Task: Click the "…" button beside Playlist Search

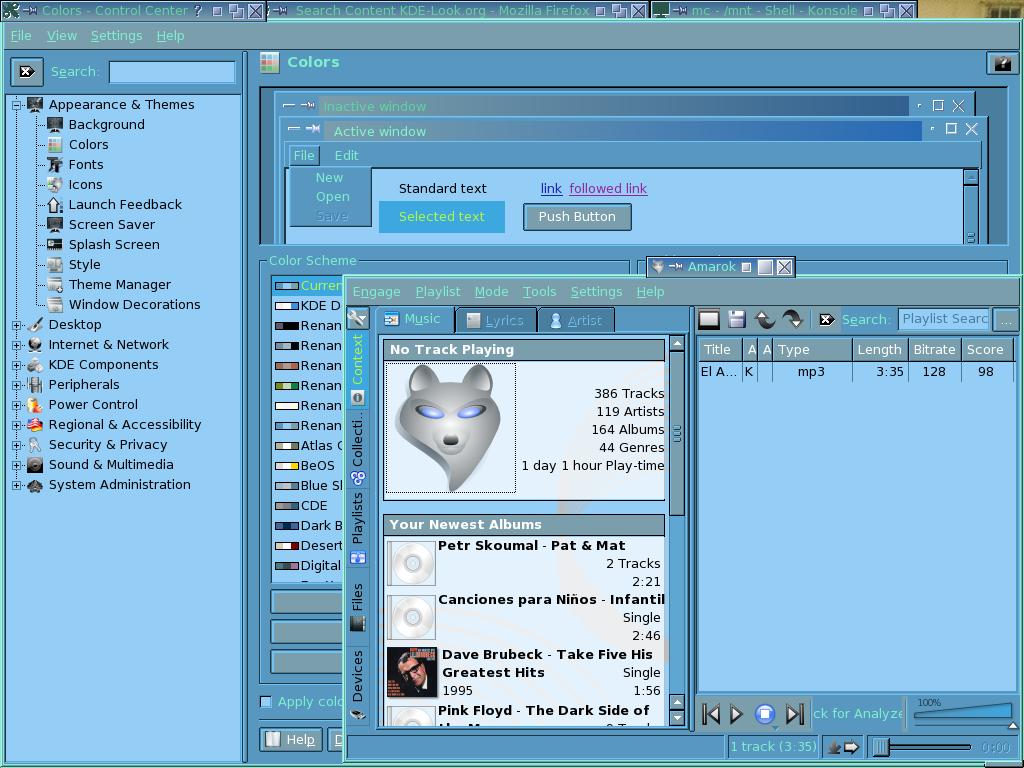Action: (x=1006, y=319)
